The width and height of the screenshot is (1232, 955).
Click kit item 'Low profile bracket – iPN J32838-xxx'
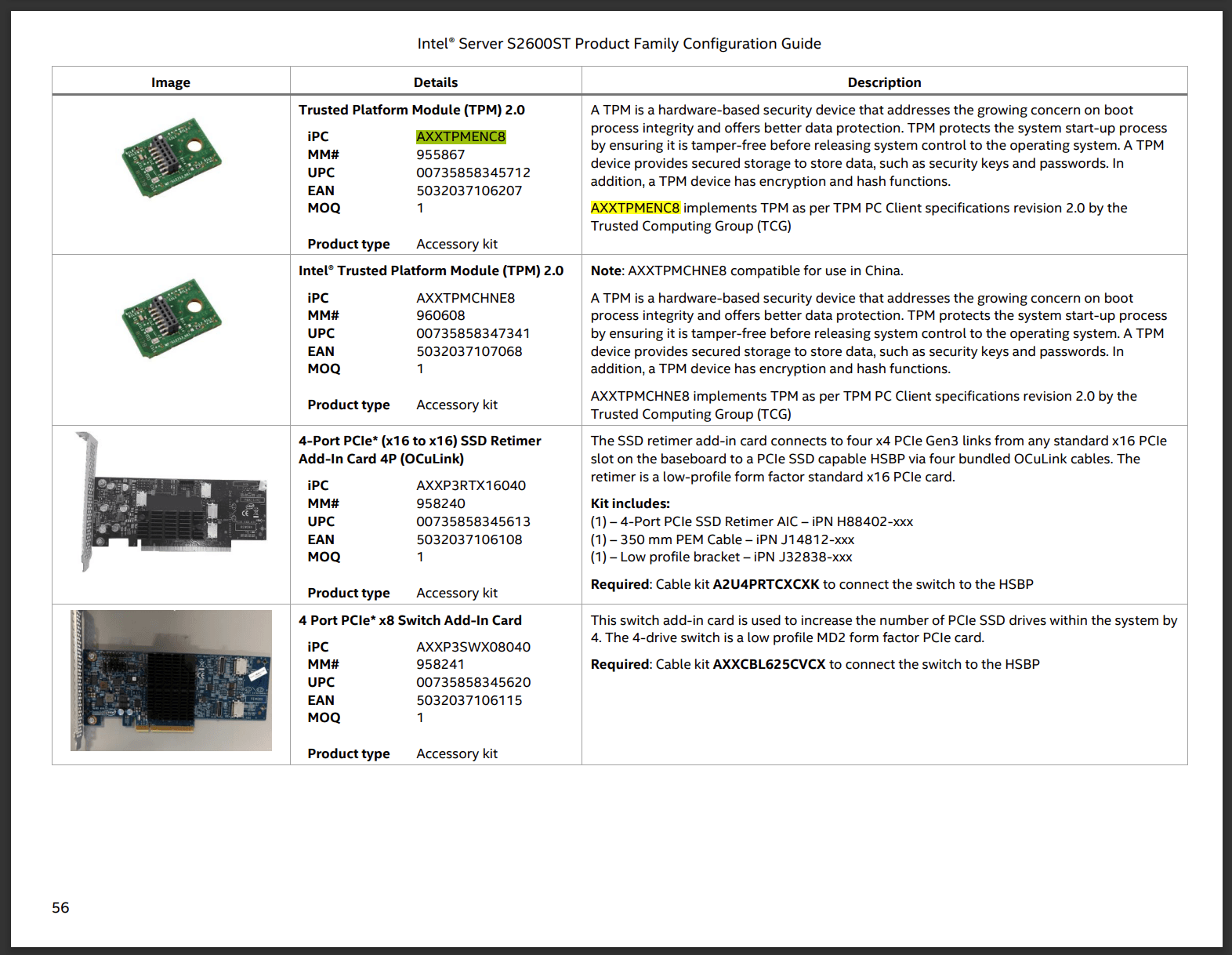pyautogui.click(x=736, y=557)
